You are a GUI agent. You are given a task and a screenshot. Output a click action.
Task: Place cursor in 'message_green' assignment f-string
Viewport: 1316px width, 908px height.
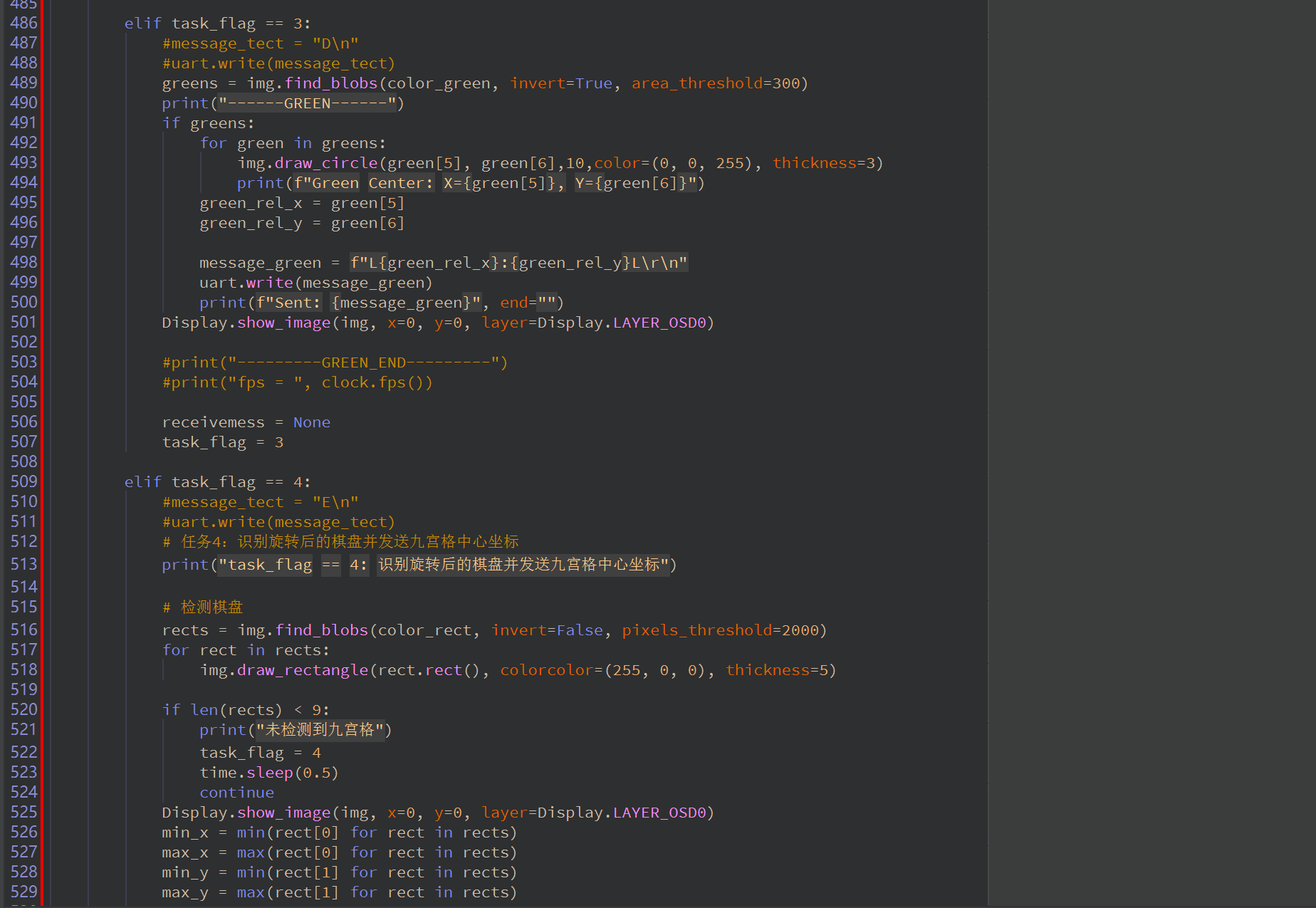pyautogui.click(x=518, y=263)
